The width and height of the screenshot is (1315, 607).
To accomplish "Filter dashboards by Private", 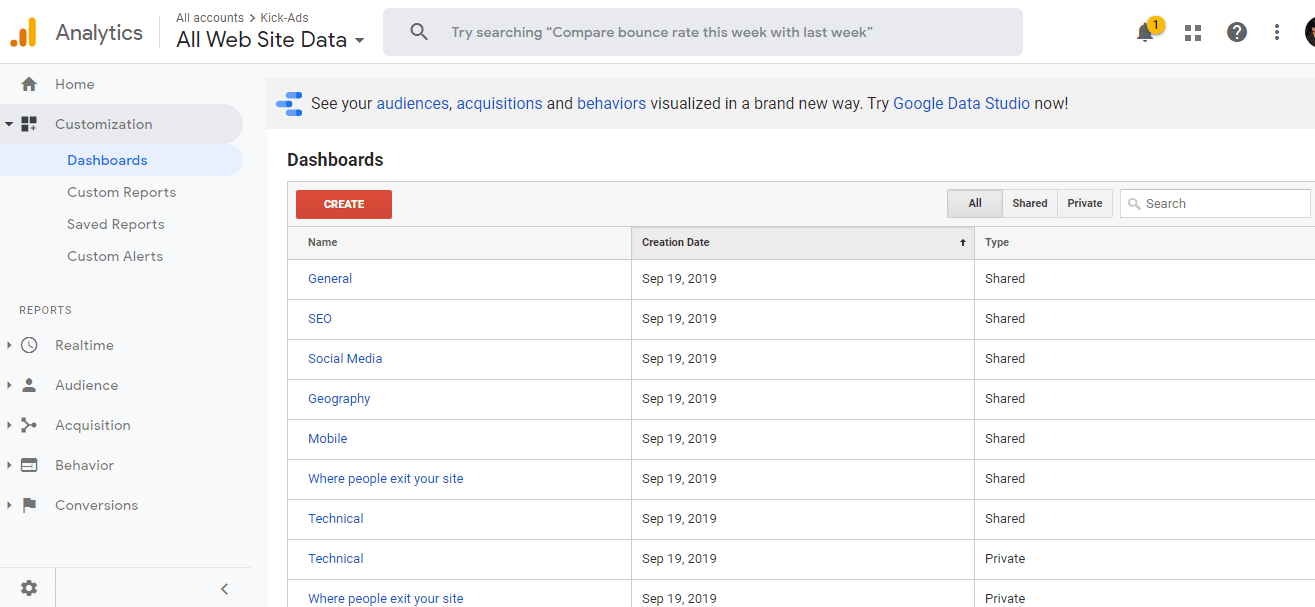I will 1084,203.
